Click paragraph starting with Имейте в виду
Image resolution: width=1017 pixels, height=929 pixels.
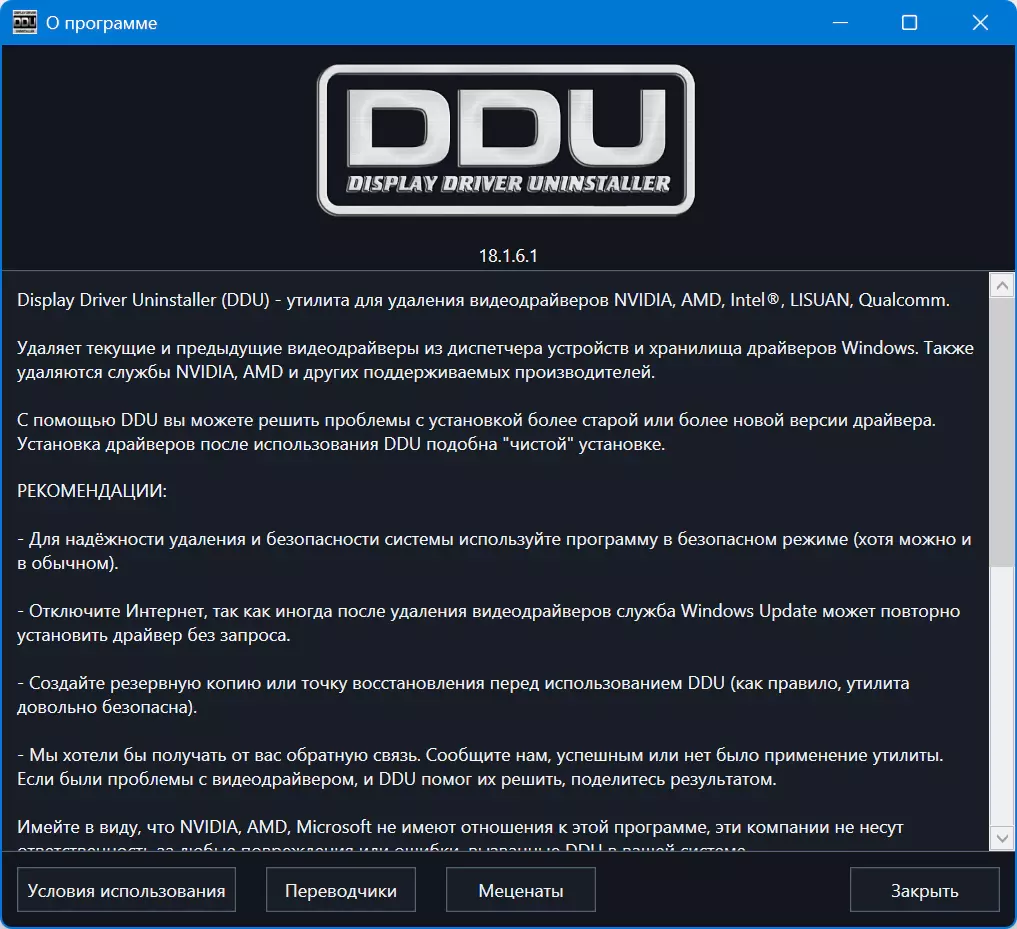460,837
